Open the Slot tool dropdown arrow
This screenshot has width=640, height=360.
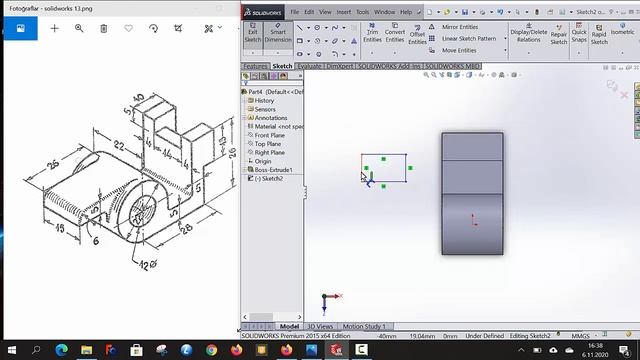coord(308,54)
